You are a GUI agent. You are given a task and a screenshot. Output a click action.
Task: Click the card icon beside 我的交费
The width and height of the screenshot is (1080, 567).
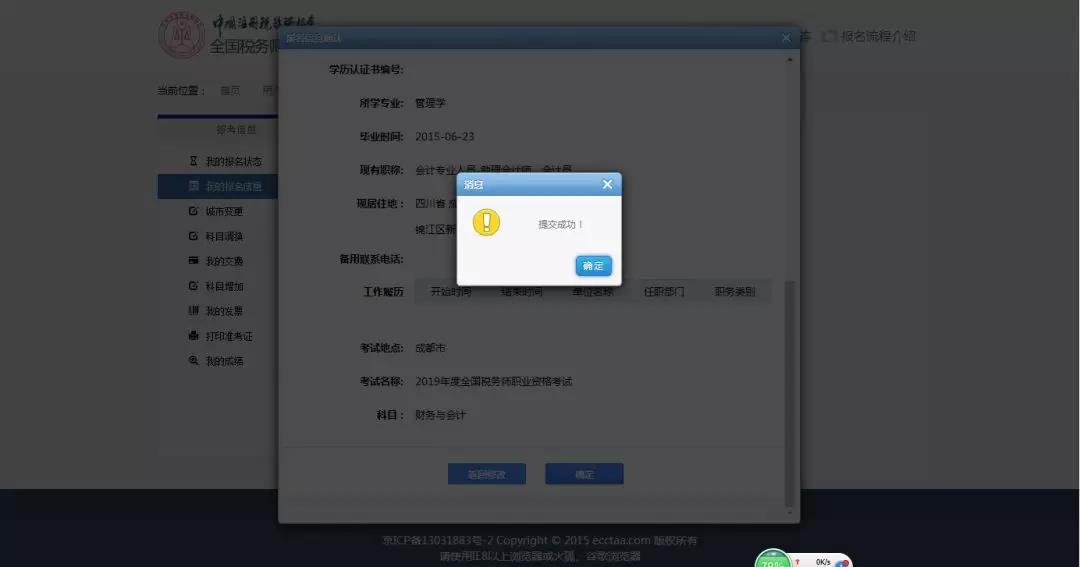194,260
